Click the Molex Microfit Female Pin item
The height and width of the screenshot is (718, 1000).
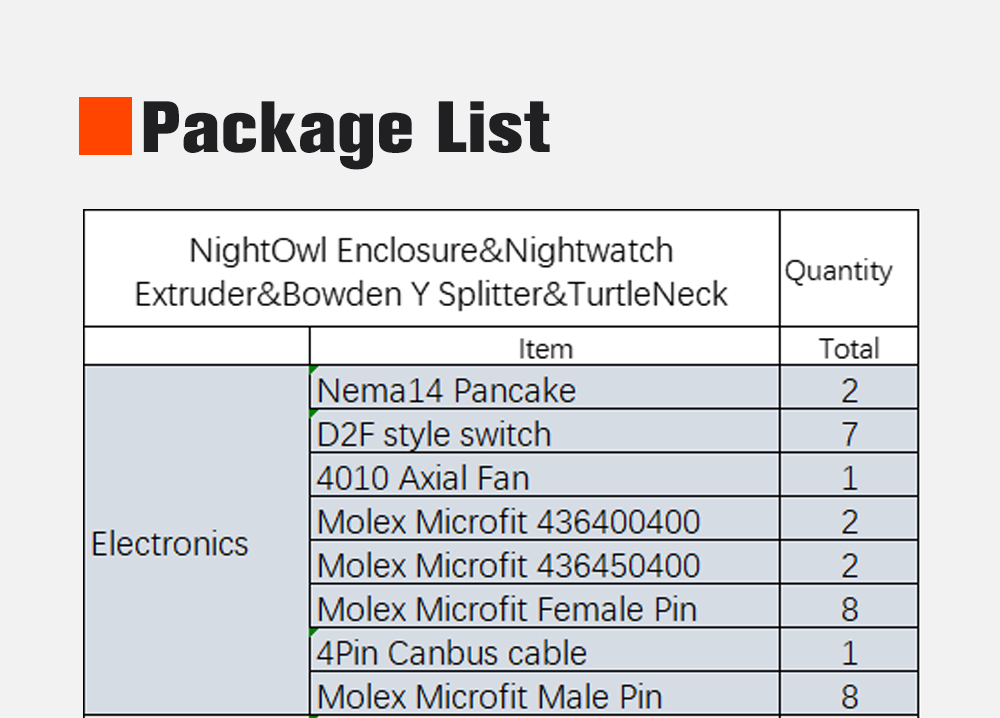point(506,609)
